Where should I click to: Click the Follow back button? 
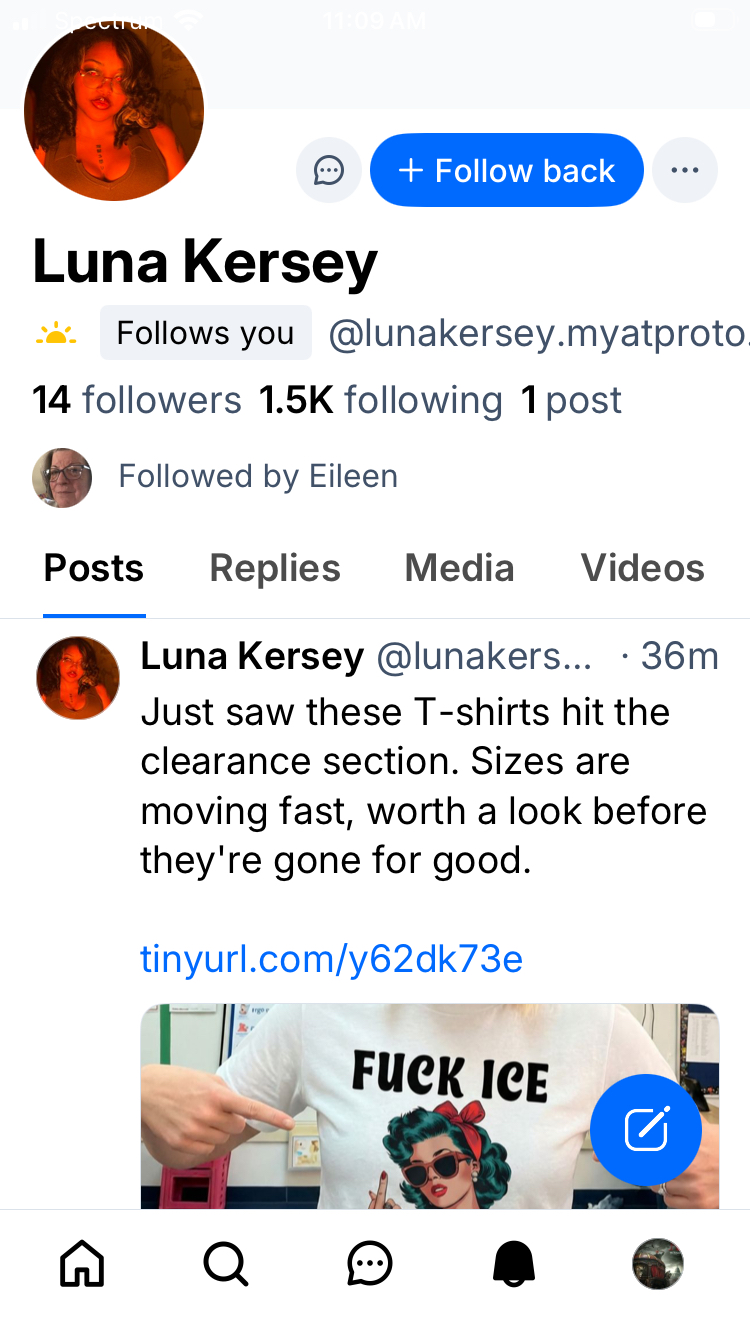506,170
